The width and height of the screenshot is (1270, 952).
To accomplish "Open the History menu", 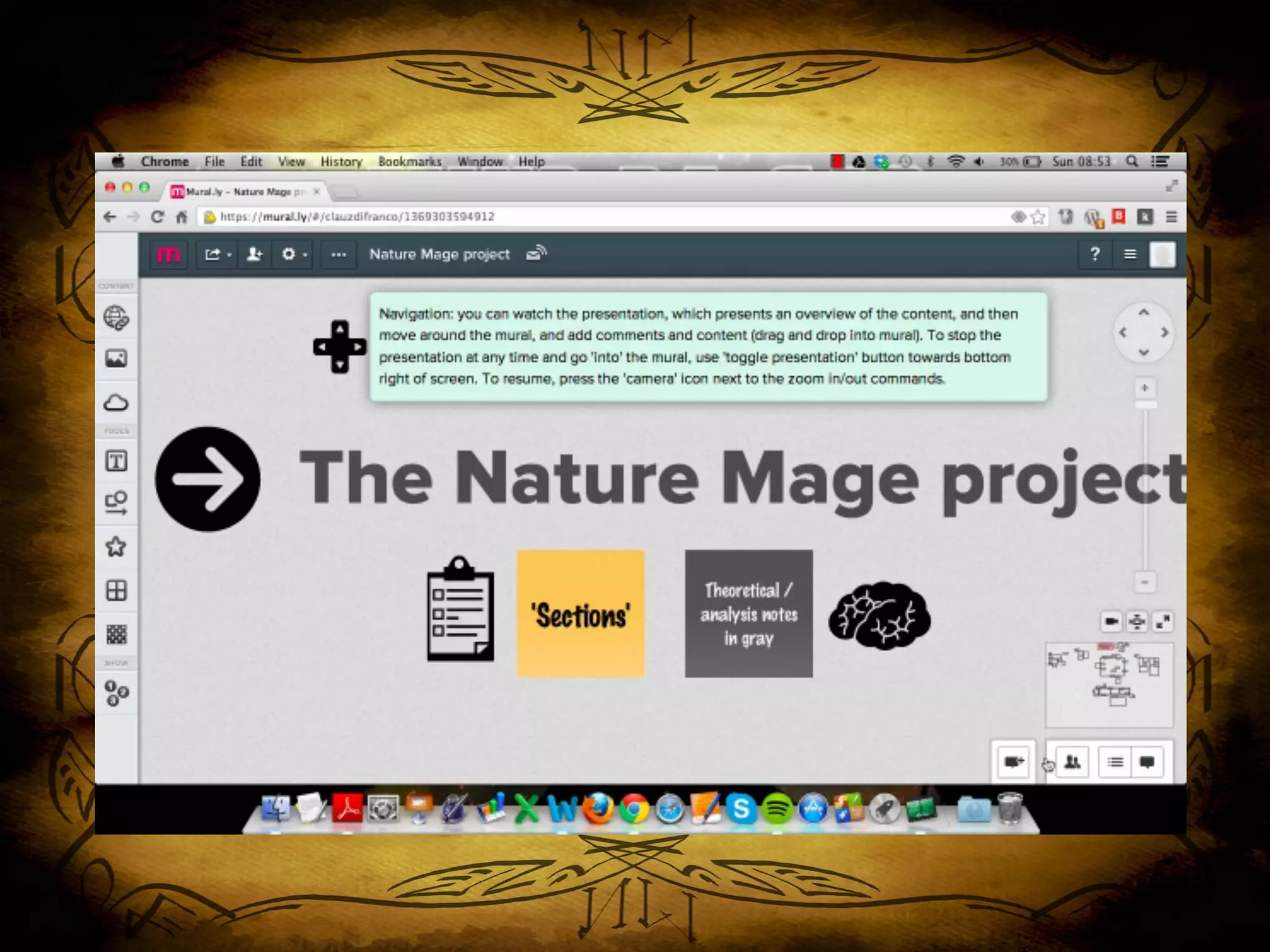I will coord(341,162).
